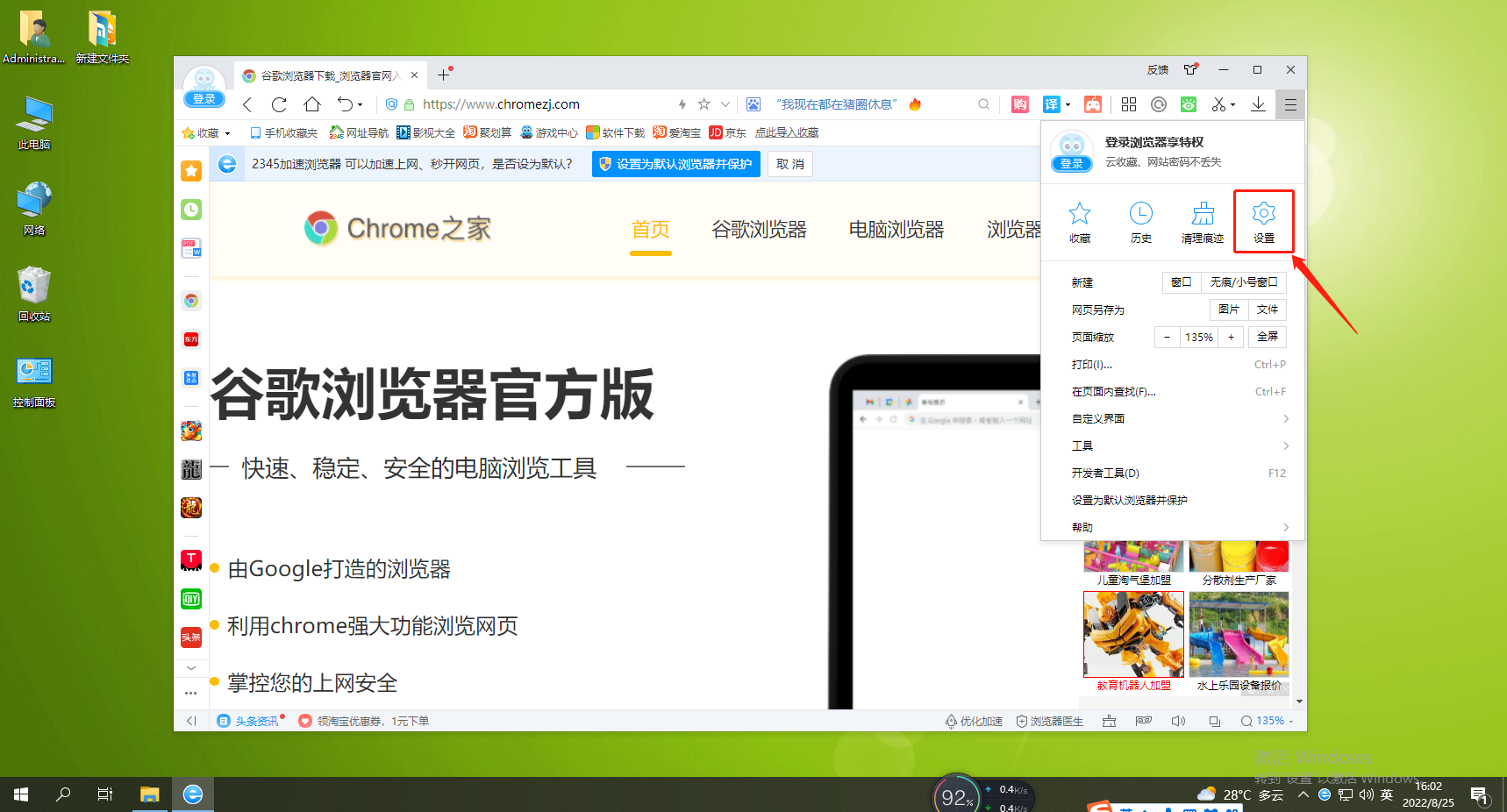1507x812 pixels.
Task: Open the favorites bar dropdown arrow
Action: coord(227,133)
